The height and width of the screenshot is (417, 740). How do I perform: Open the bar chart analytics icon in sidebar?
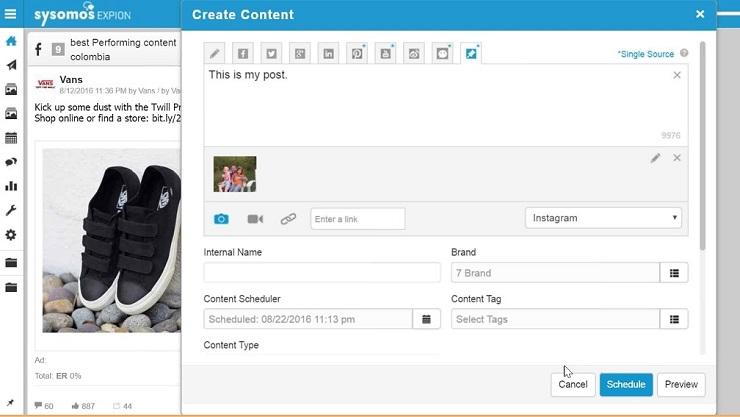click(x=11, y=186)
